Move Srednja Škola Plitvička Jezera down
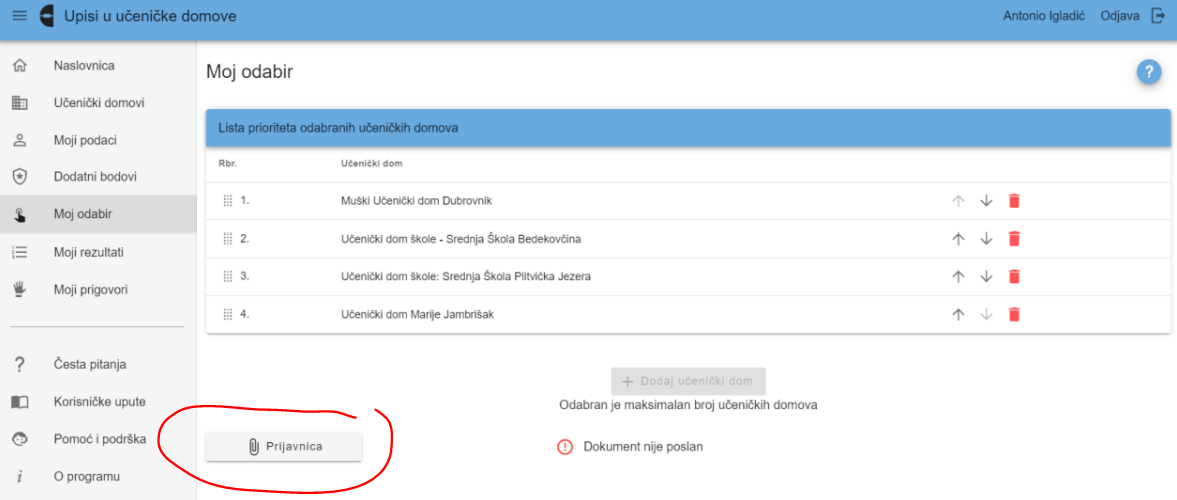This screenshot has height=500, width=1177. pos(986,276)
